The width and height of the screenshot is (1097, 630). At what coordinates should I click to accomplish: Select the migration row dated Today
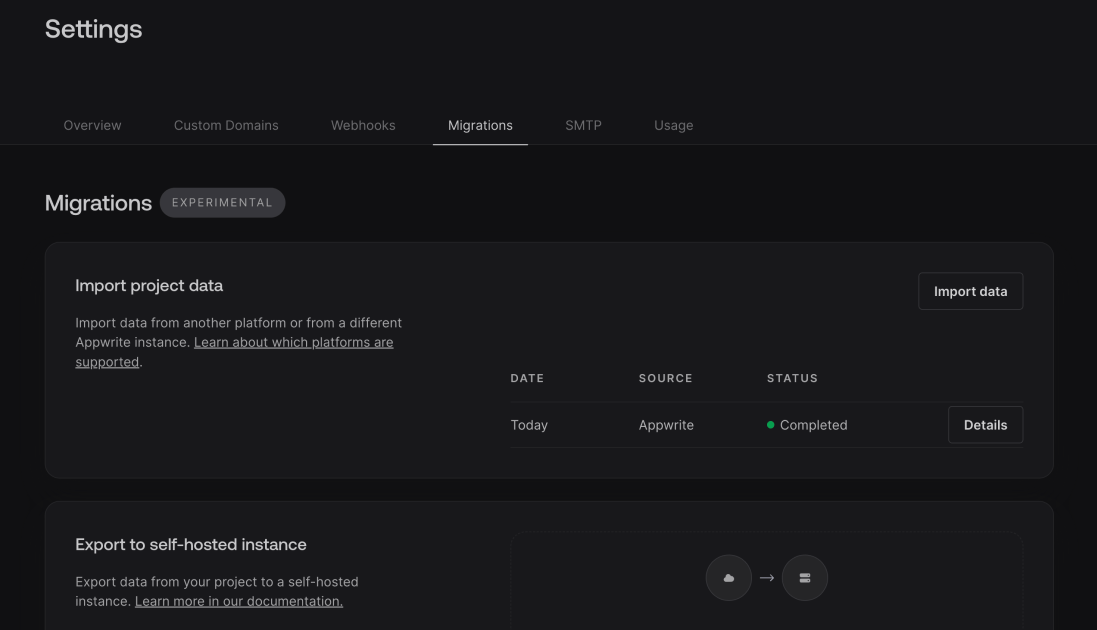pyautogui.click(x=529, y=424)
